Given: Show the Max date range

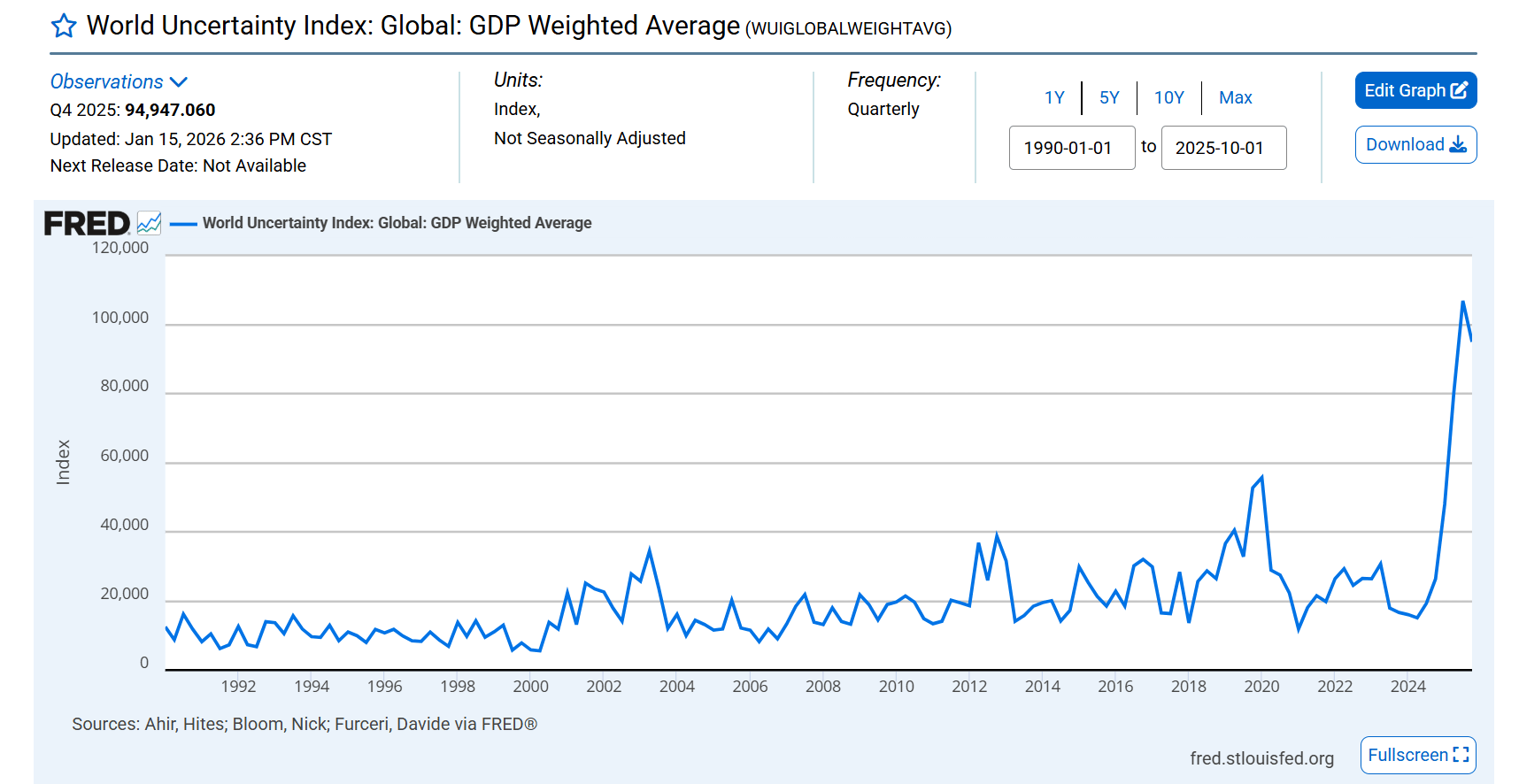Looking at the screenshot, I should coord(1235,97).
